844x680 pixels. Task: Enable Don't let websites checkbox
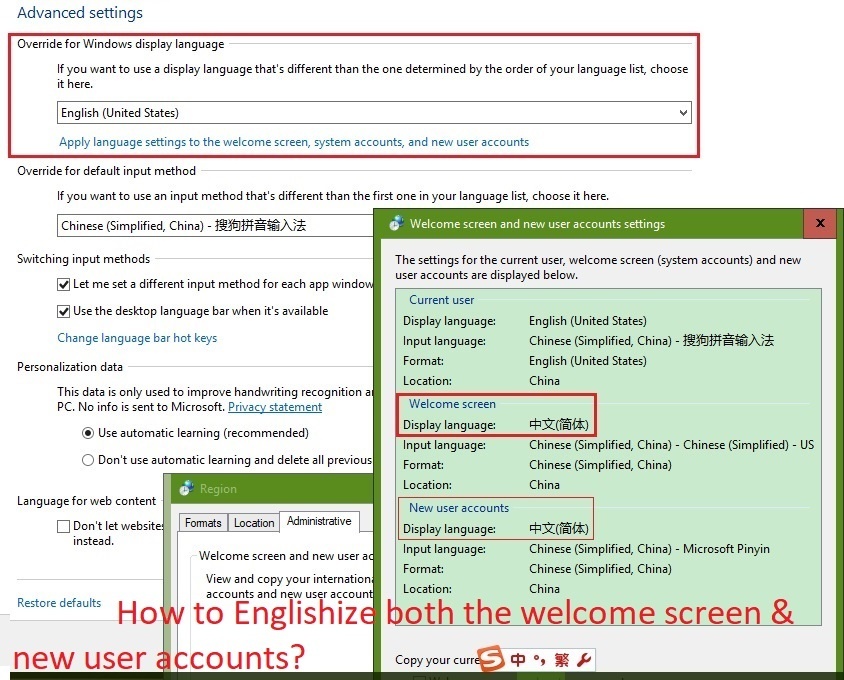click(x=64, y=526)
